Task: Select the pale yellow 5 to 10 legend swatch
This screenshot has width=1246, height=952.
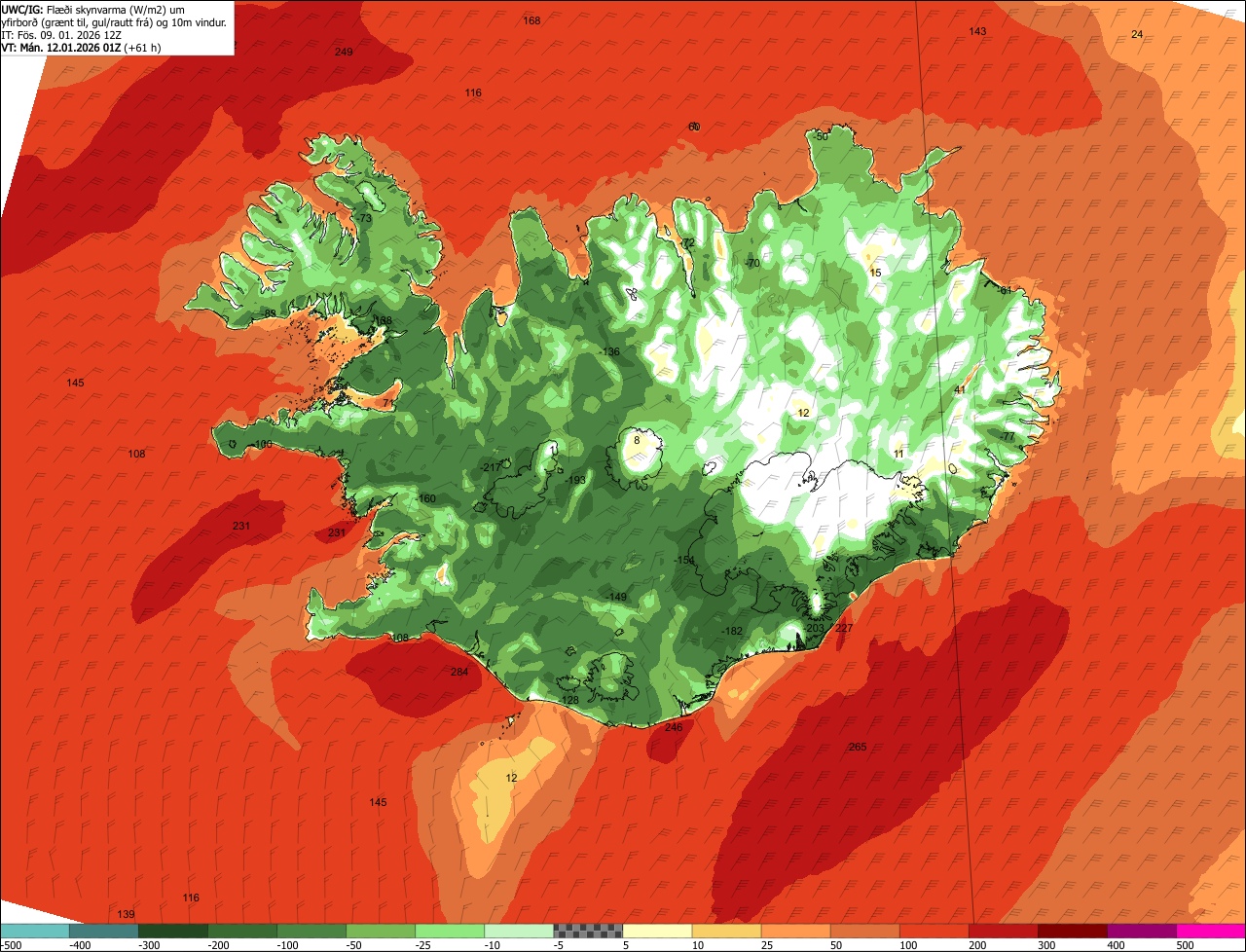Action: (x=656, y=931)
